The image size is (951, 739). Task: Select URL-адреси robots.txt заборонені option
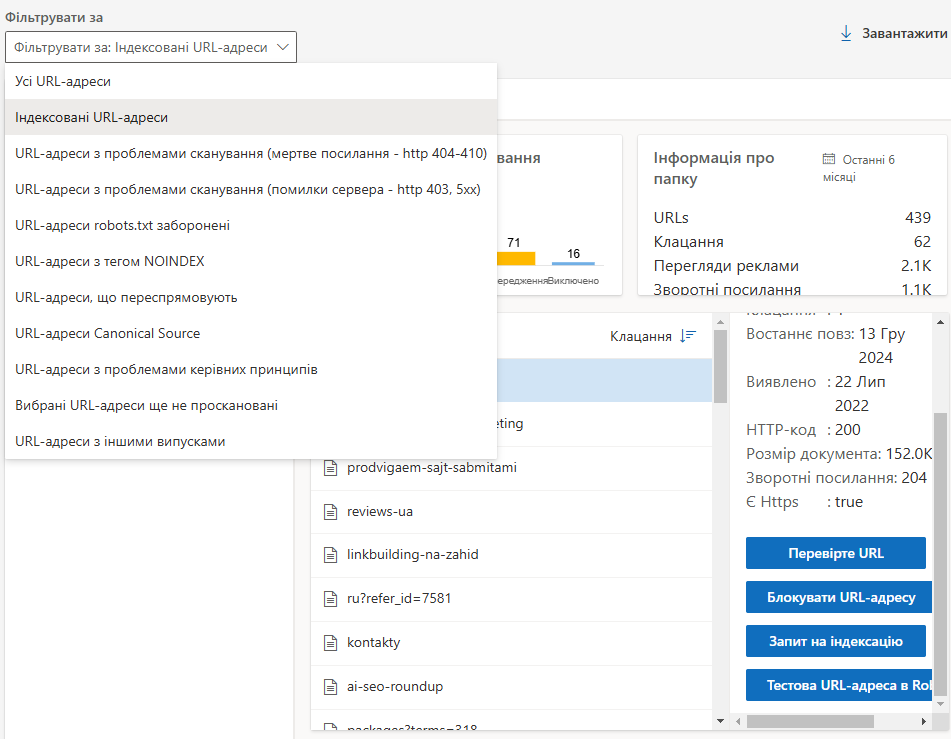click(122, 225)
